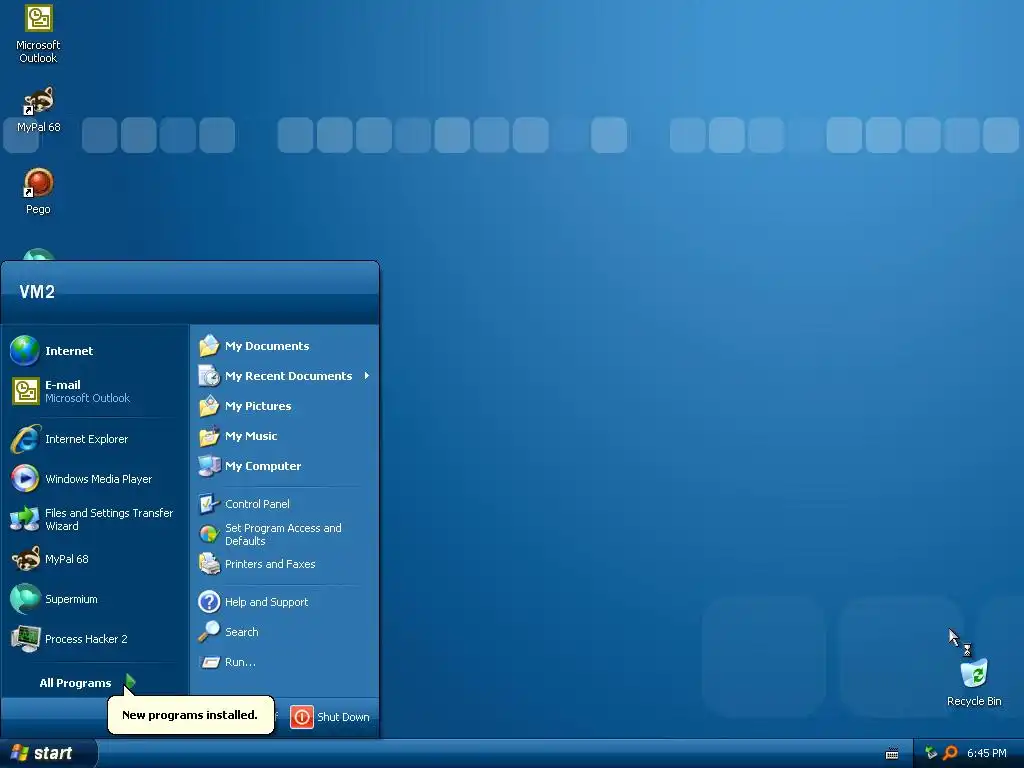
Task: Open Process Hacker 2 from the Start menu
Action: (96, 639)
